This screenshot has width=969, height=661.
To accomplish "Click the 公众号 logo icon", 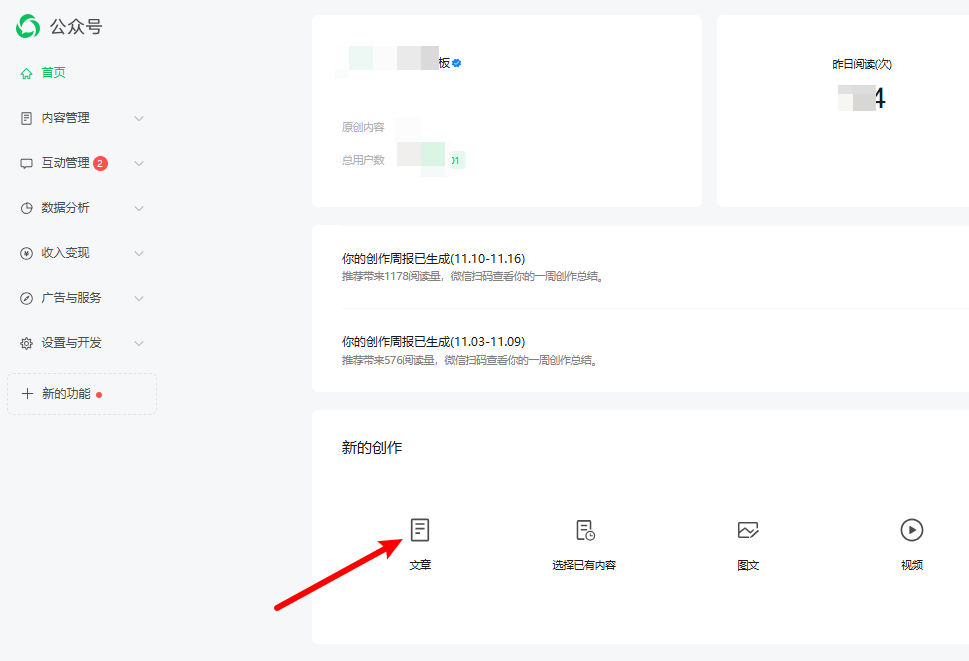I will [x=27, y=27].
